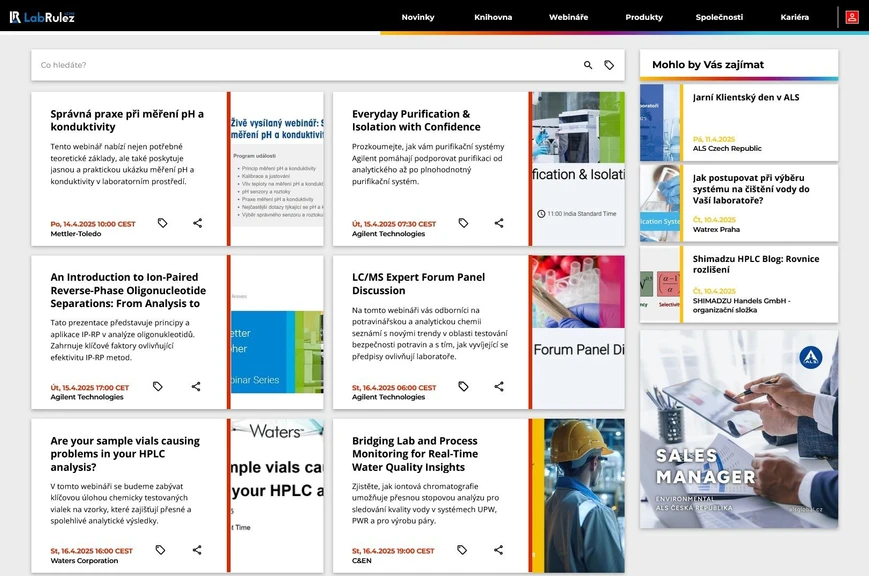
Task: Click 'Po, 14.4.2025 10:00 CEST' date
Action: click(93, 224)
